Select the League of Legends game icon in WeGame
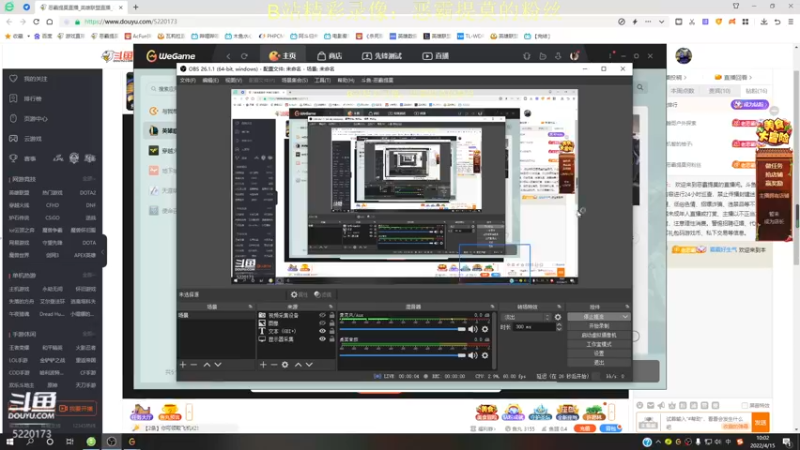 pos(154,131)
